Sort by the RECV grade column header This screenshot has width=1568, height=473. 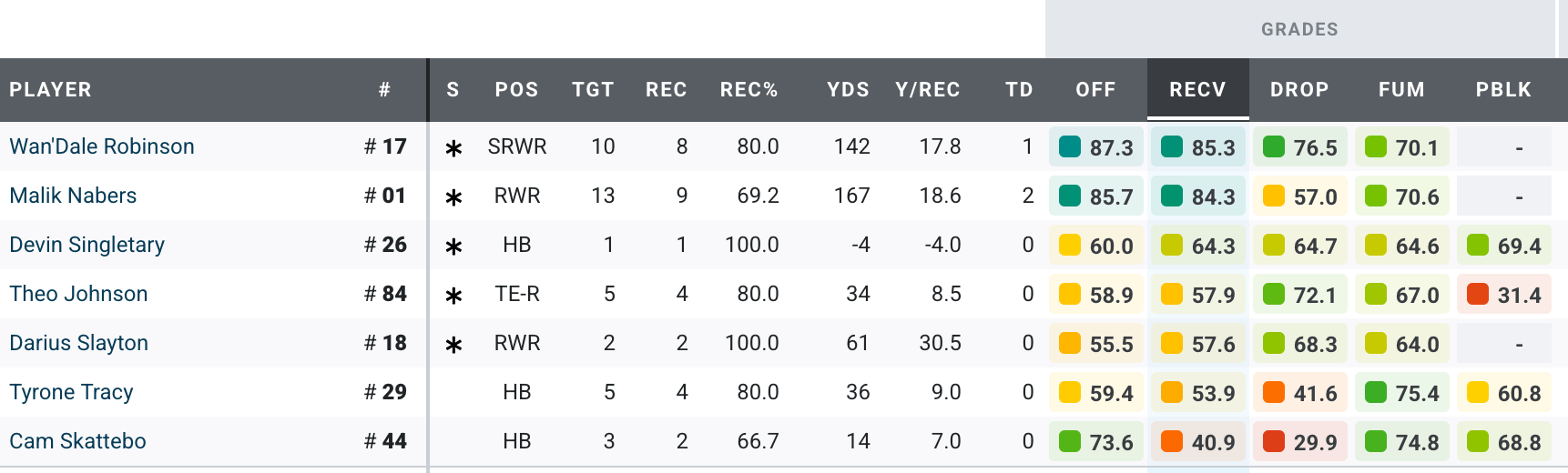1197,89
